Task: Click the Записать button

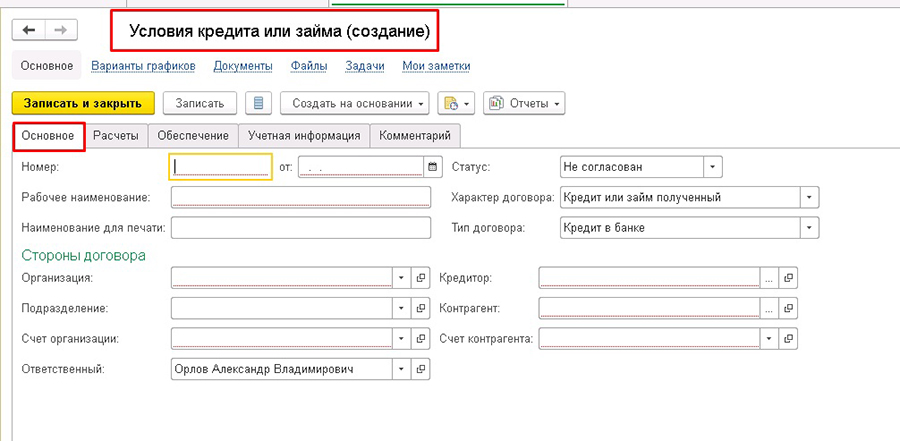Action: (x=200, y=103)
